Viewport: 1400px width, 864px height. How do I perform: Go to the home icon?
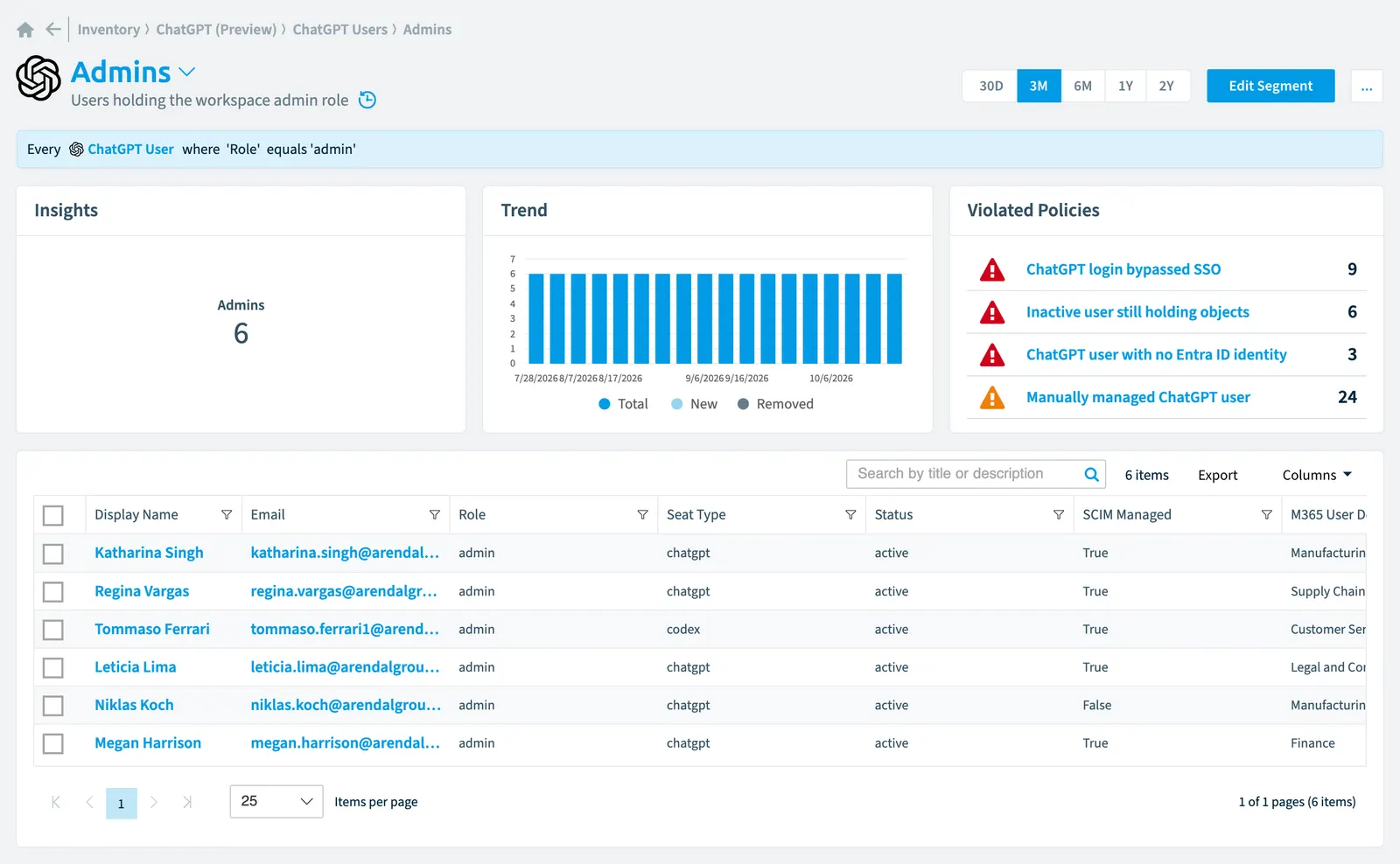25,30
